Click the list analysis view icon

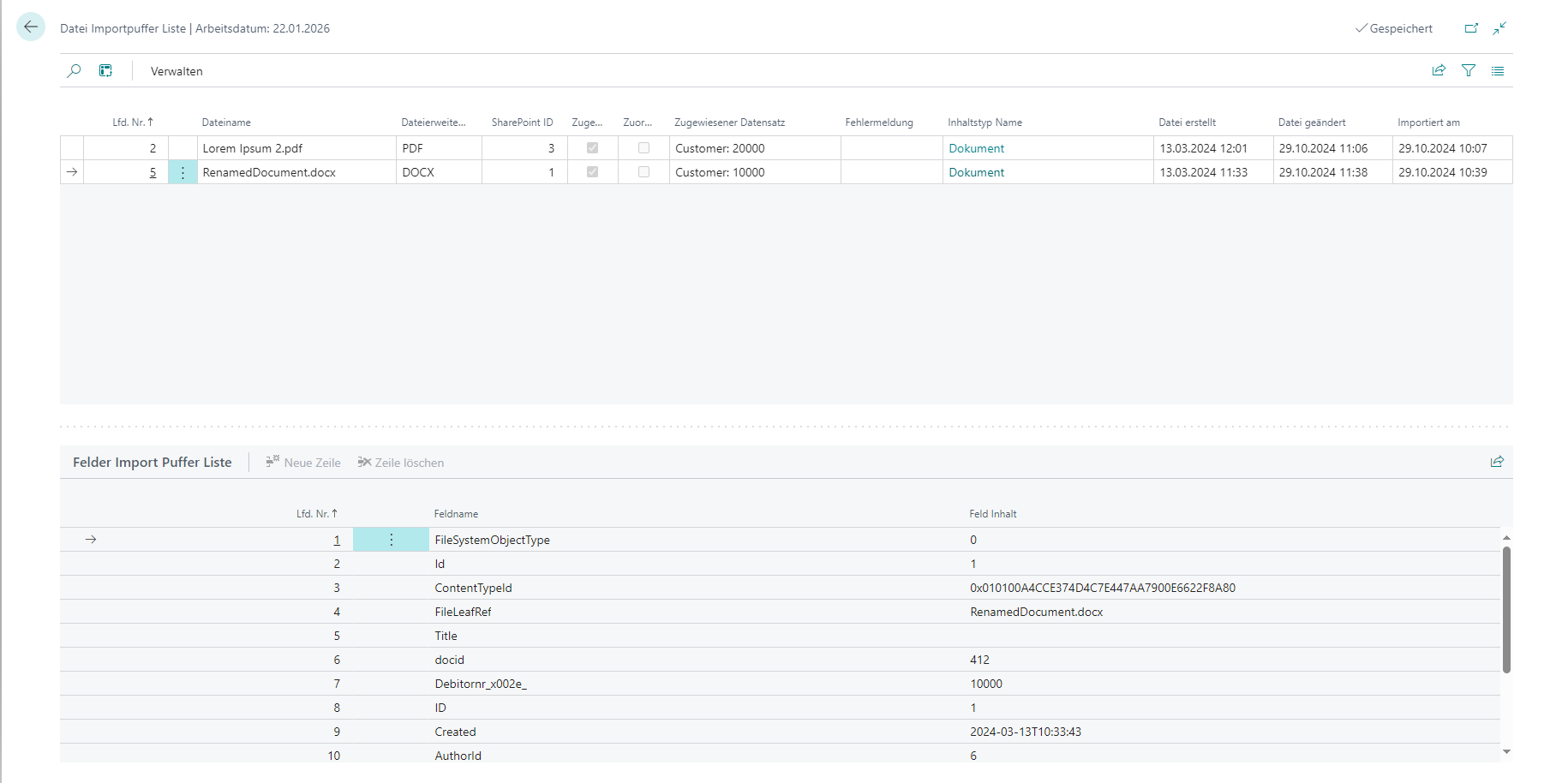105,70
